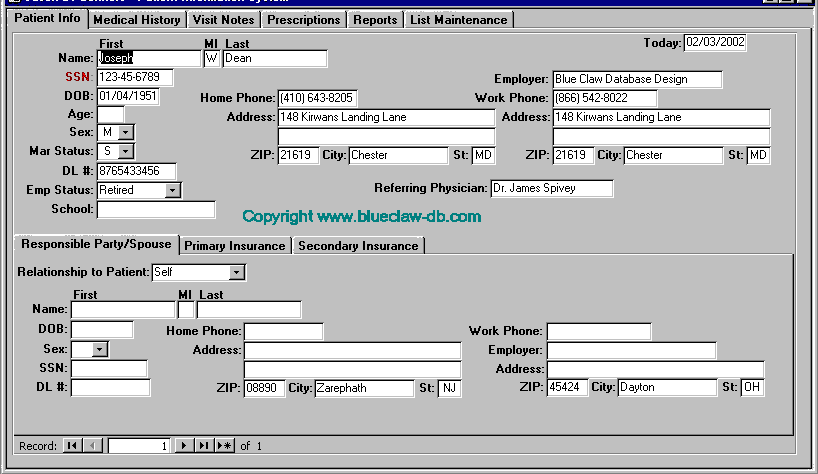This screenshot has width=818, height=474.
Task: Click patient Home Phone field (410) 643-8205
Action: pos(317,98)
